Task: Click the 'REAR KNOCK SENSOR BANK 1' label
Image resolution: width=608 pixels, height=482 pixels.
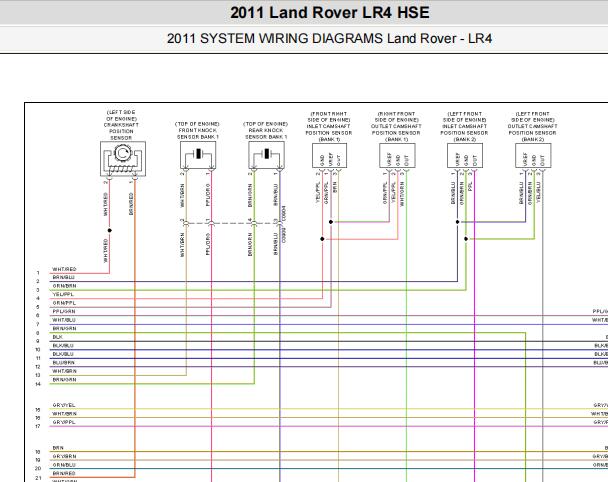Action: [x=266, y=134]
